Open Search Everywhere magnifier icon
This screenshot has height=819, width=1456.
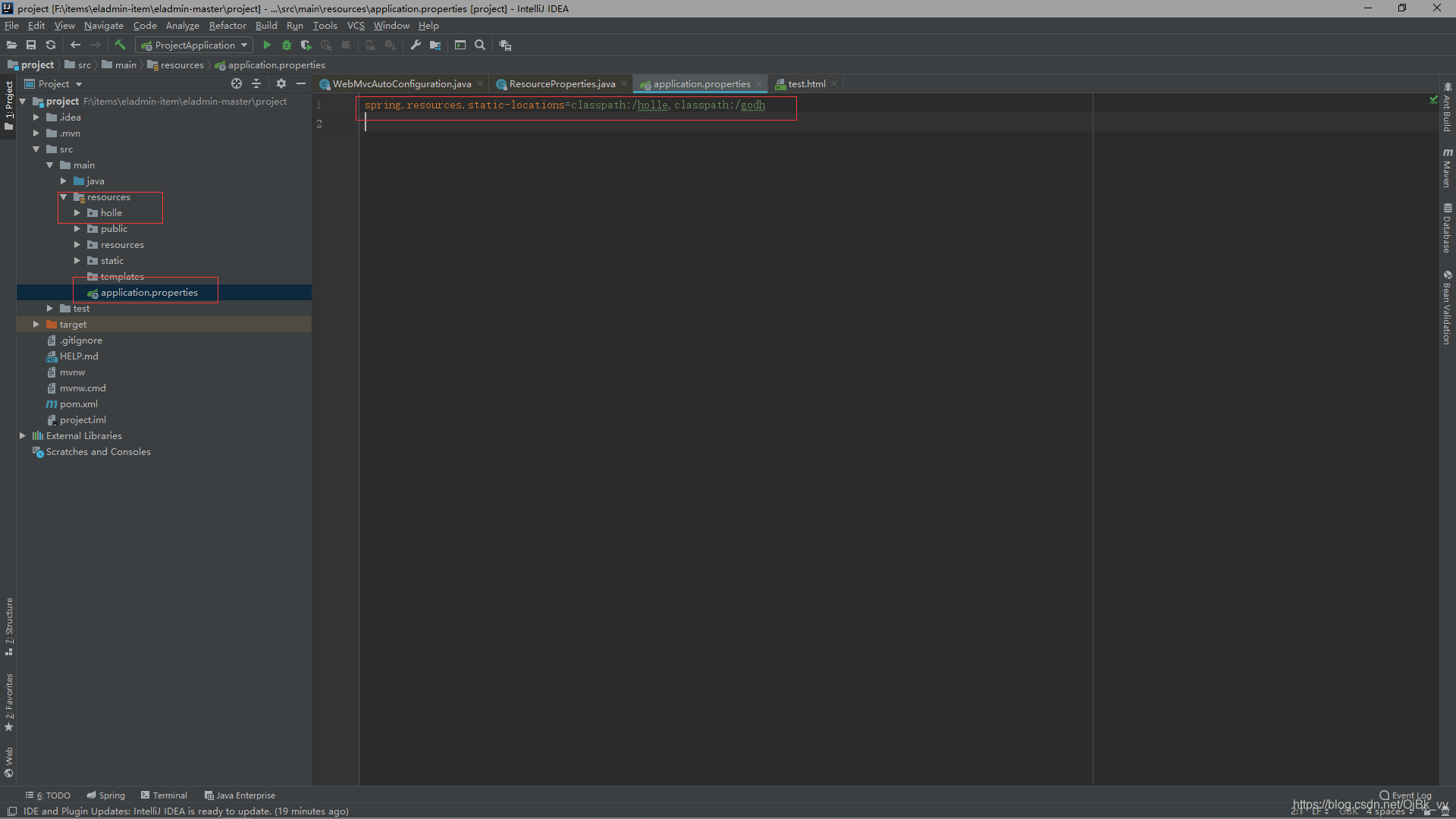pyautogui.click(x=480, y=45)
